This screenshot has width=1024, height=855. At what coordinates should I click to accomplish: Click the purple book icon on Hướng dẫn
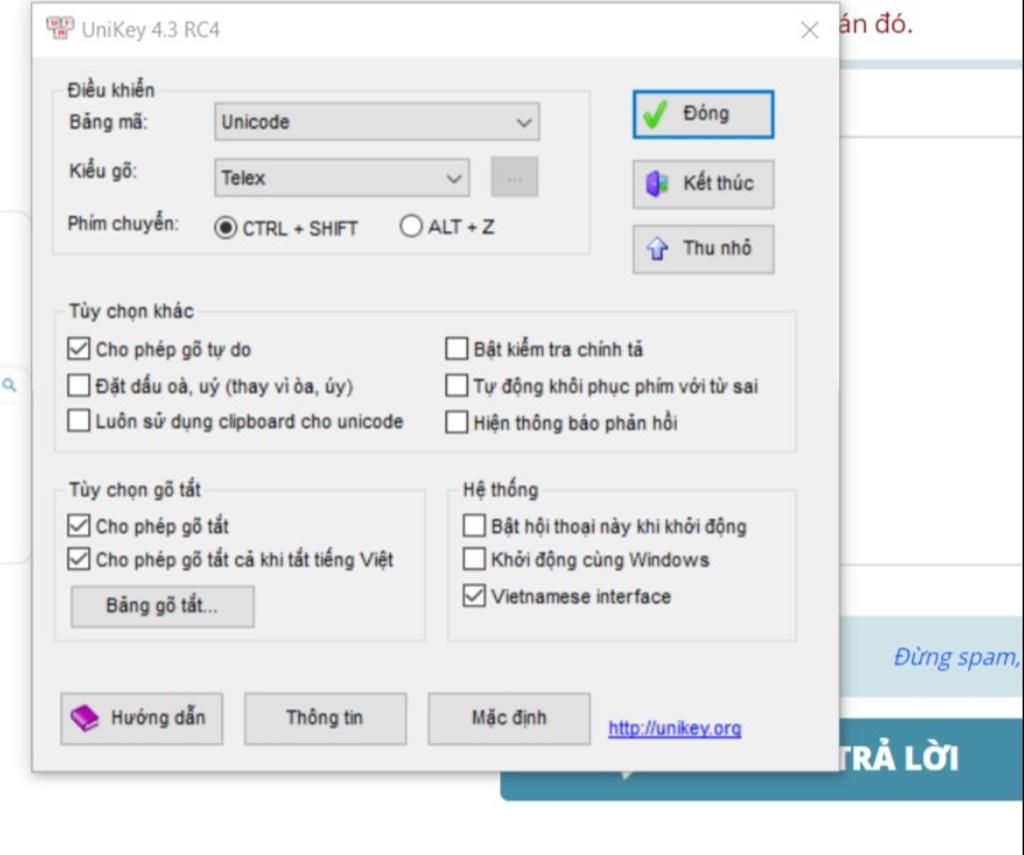coord(85,718)
